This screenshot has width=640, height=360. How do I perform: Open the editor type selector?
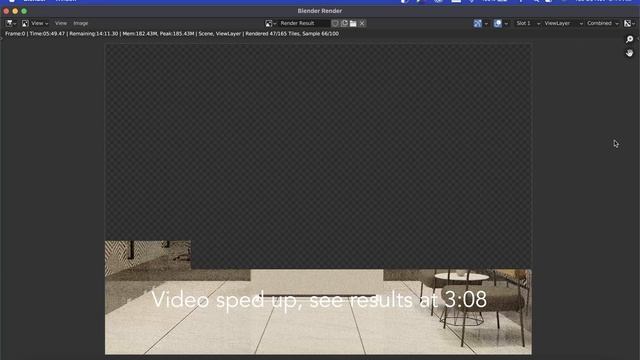(x=11, y=24)
